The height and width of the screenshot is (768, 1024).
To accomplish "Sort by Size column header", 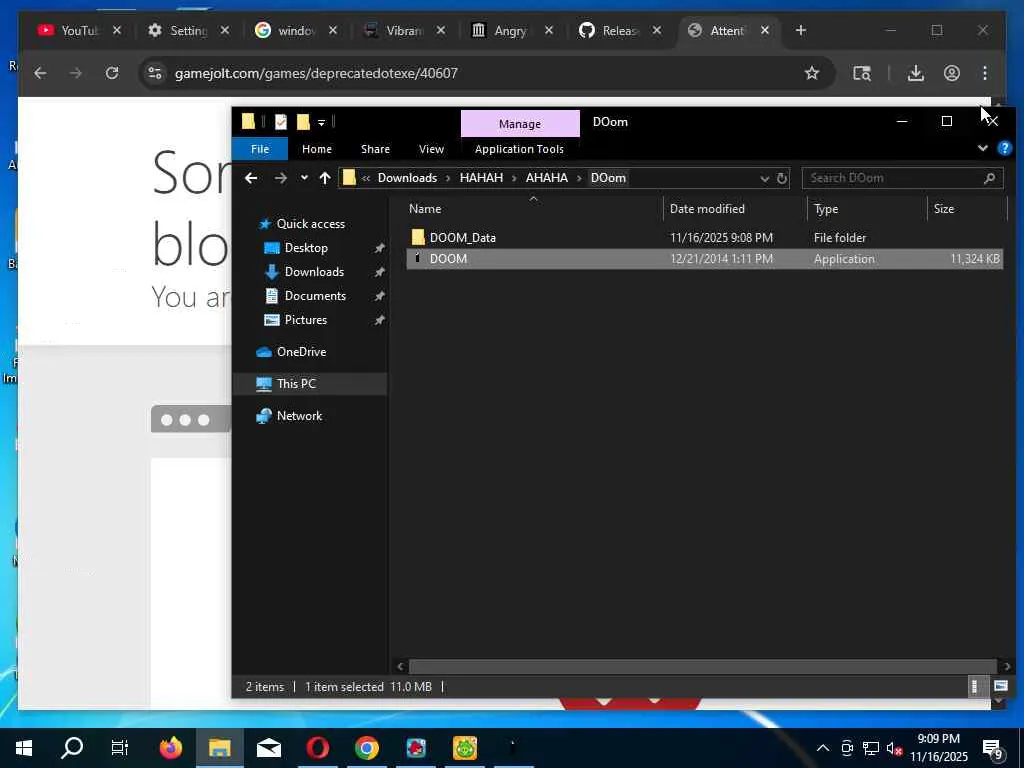I will tap(944, 209).
